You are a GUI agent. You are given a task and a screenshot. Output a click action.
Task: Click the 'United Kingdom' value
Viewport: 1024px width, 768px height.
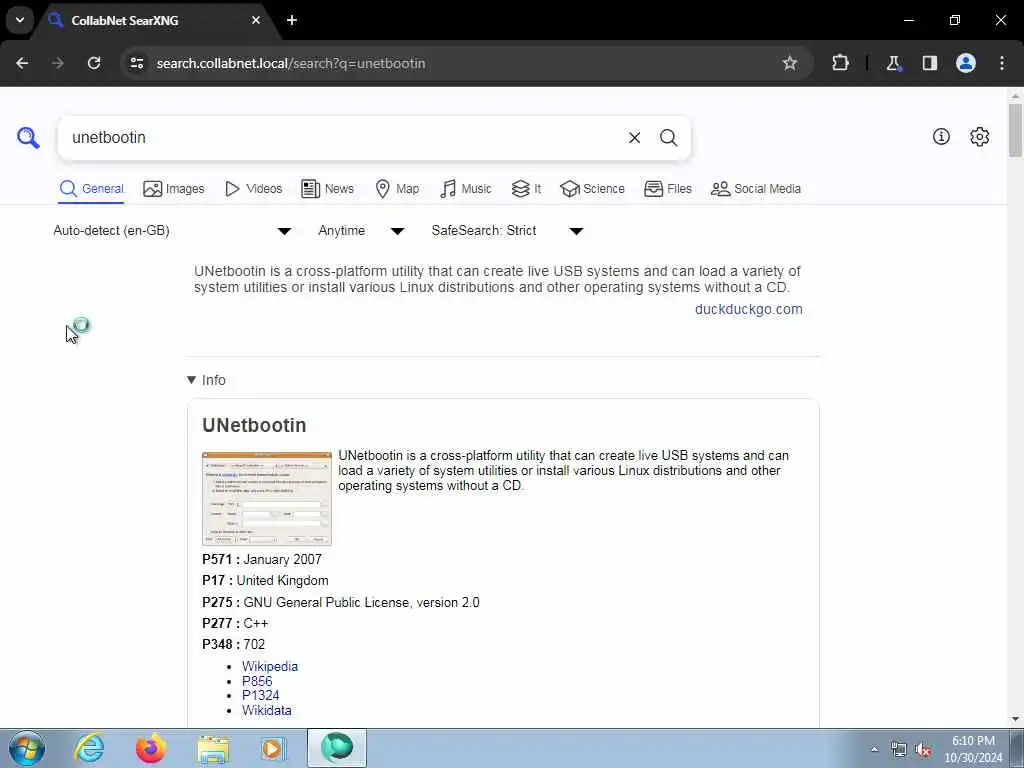coord(282,581)
